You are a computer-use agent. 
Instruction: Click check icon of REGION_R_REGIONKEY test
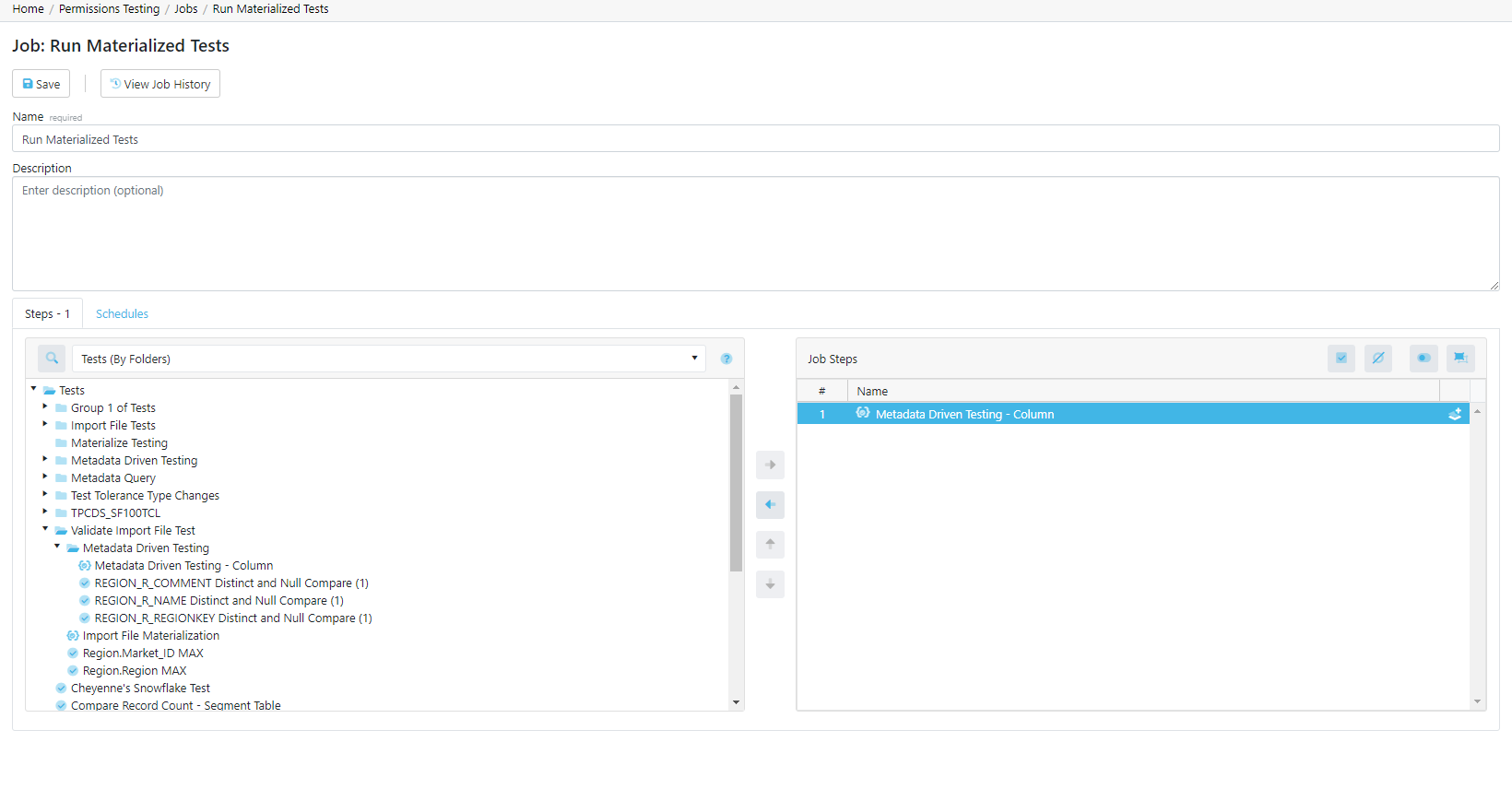click(x=85, y=618)
